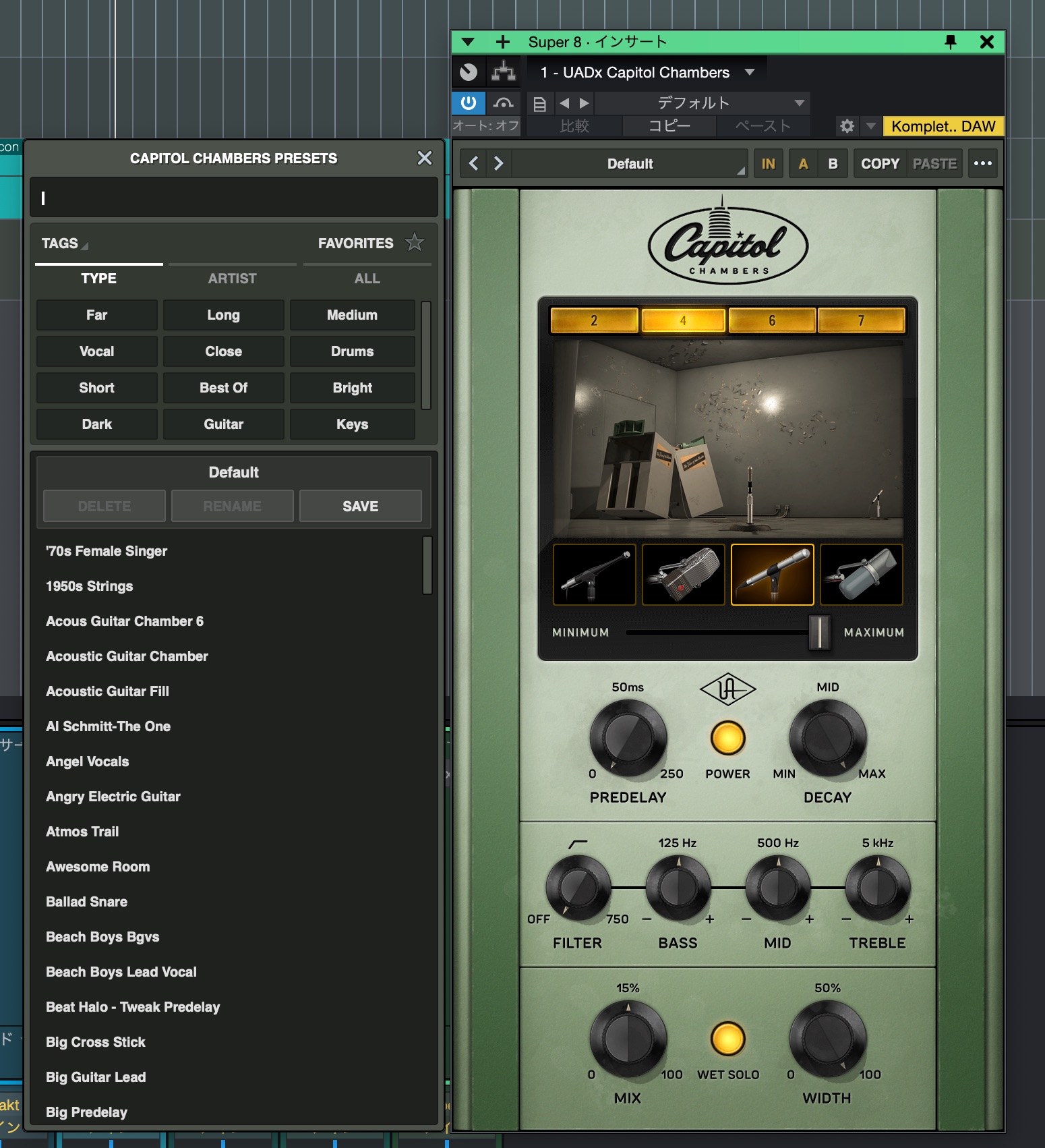This screenshot has width=1045, height=1148.
Task: Open the デフォルト preset dropdown
Action: click(702, 103)
